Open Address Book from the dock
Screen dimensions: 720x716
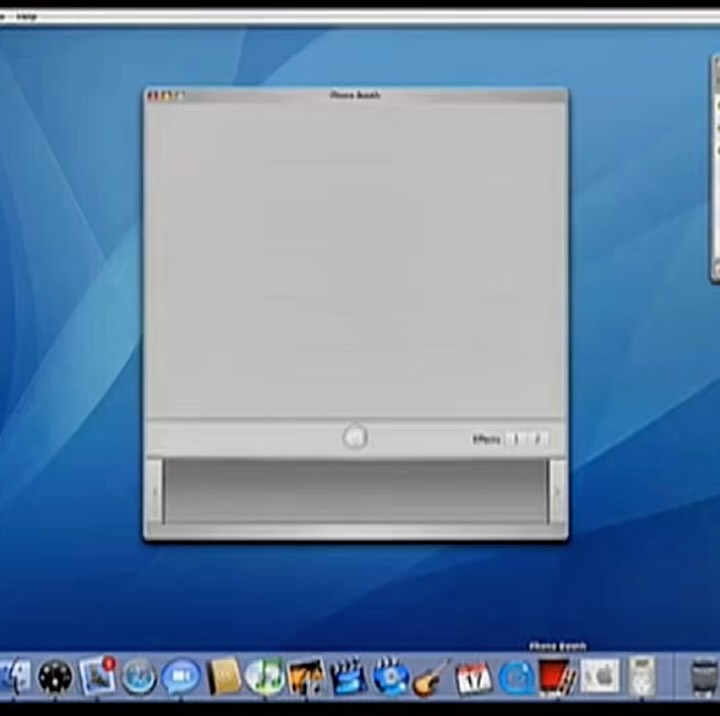coord(223,678)
